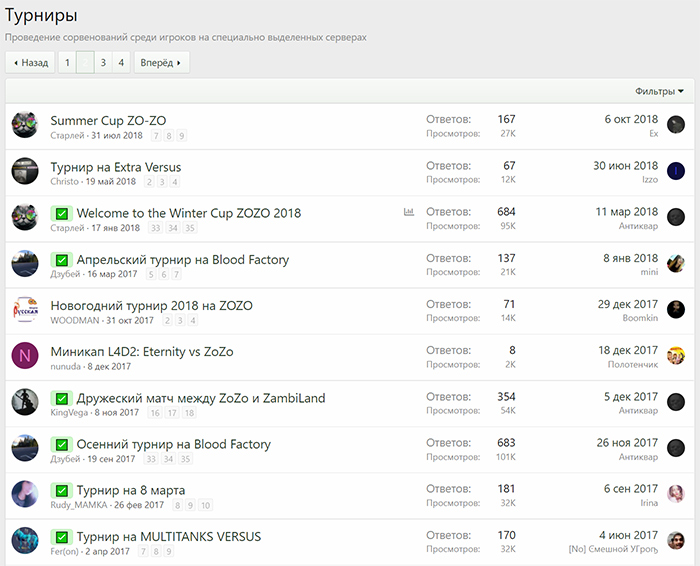The width and height of the screenshot is (700, 566).
Task: Click Полотенчик's small avatar on the right
Action: point(676,356)
